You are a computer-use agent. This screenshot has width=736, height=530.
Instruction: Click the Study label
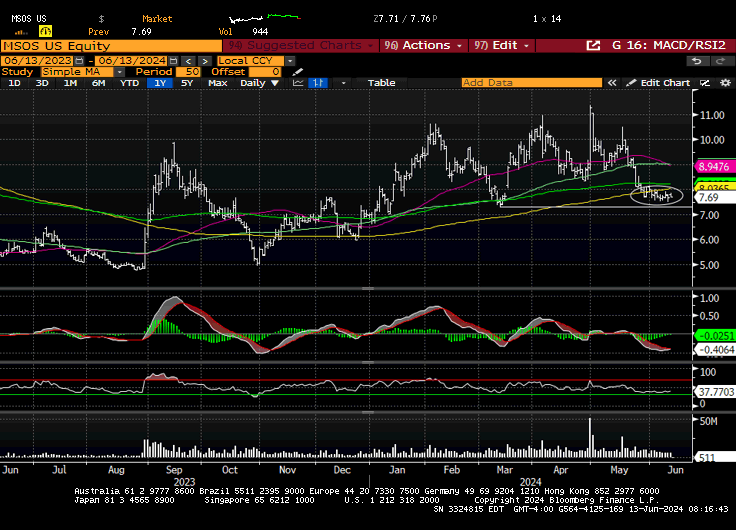coord(17,72)
